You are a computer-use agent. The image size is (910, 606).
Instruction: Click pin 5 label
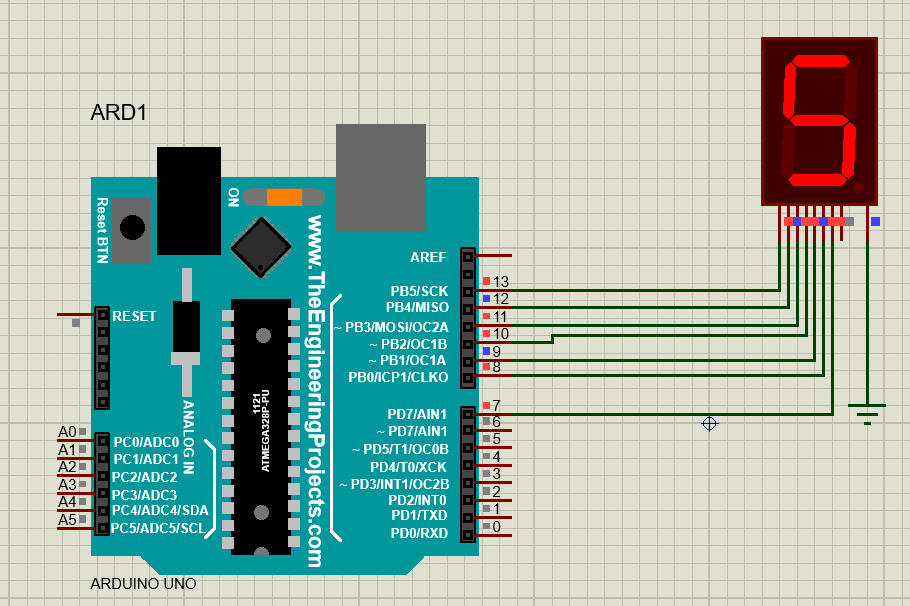(x=496, y=439)
